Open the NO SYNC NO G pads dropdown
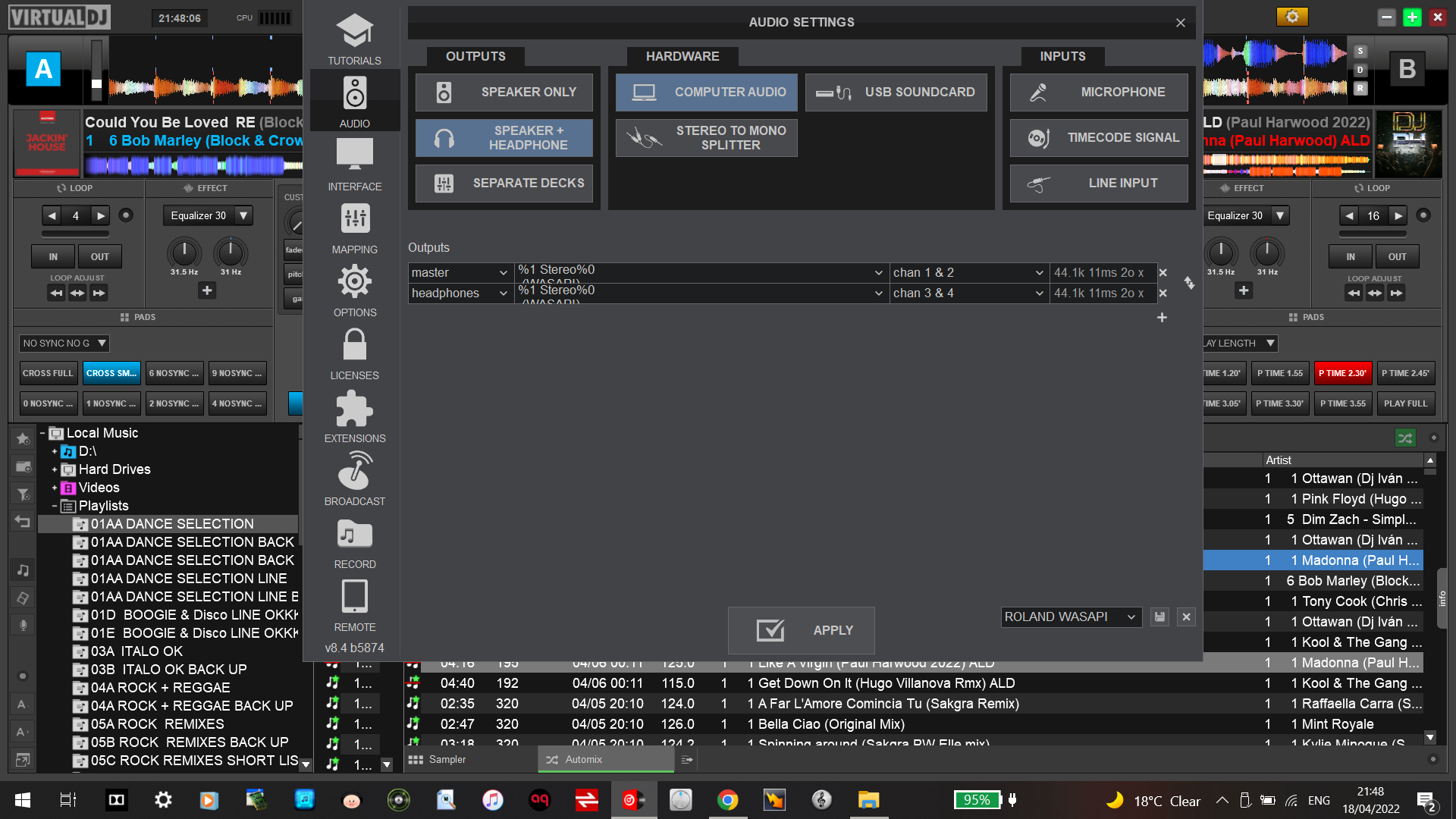Screen dimensions: 1456x819 pyautogui.click(x=64, y=343)
